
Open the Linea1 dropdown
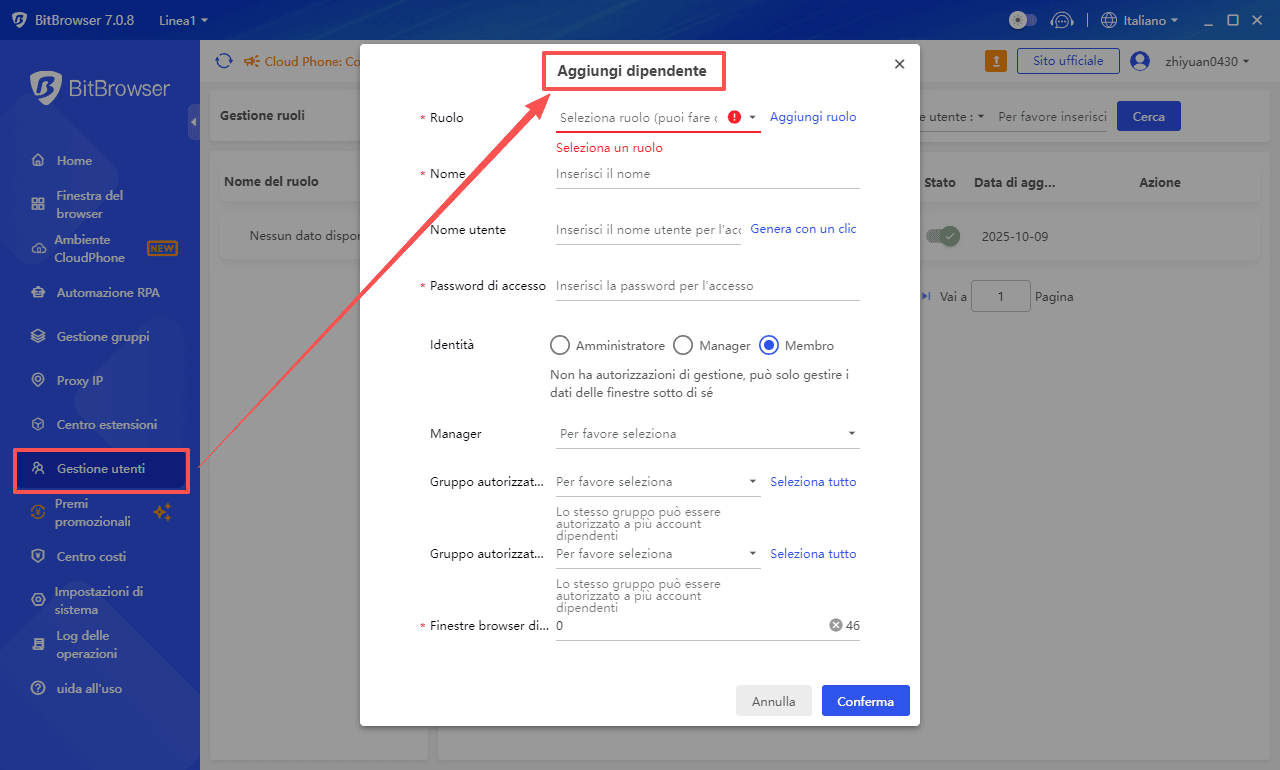pyautogui.click(x=182, y=19)
